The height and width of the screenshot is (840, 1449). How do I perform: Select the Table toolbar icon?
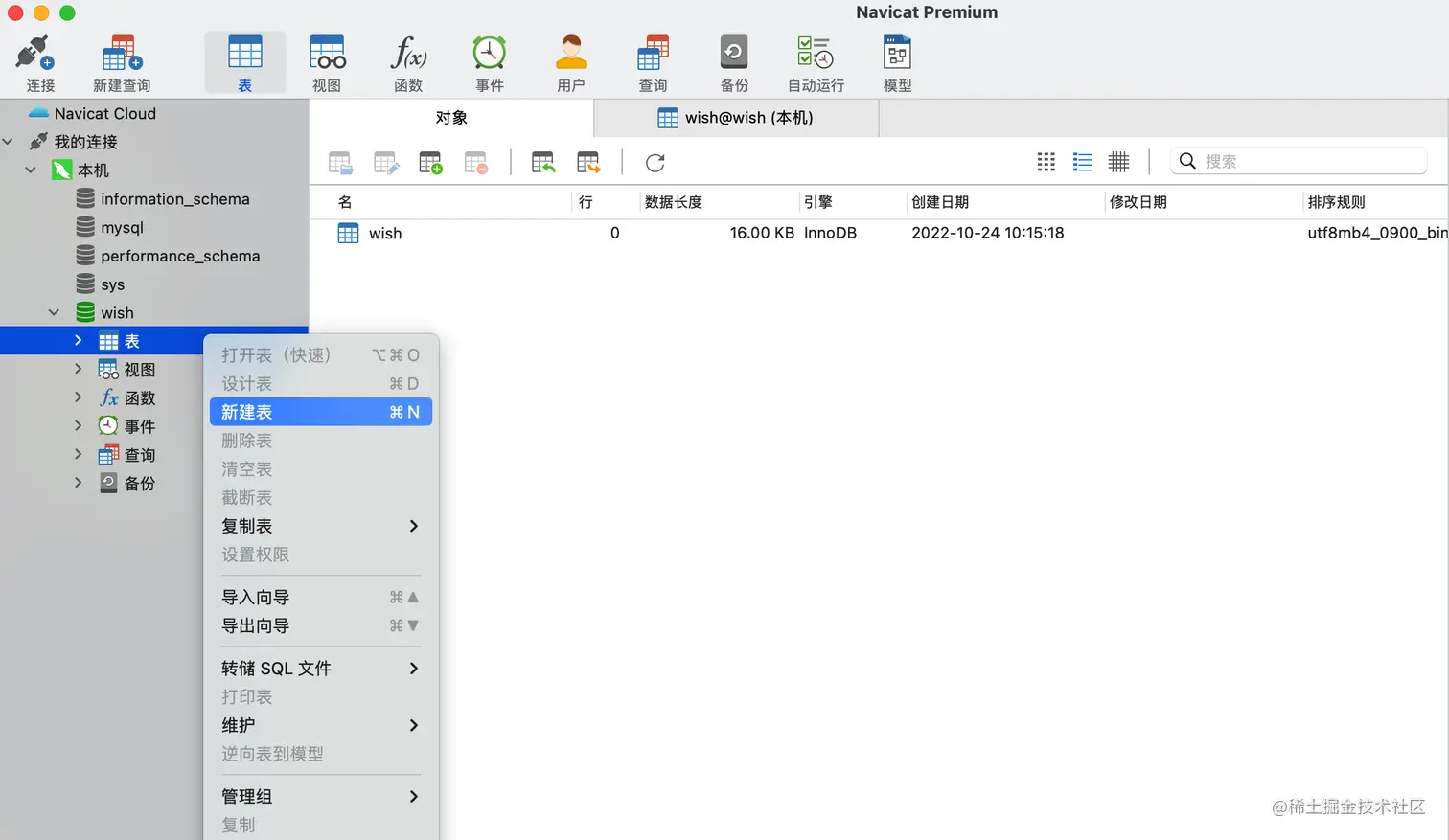245,63
